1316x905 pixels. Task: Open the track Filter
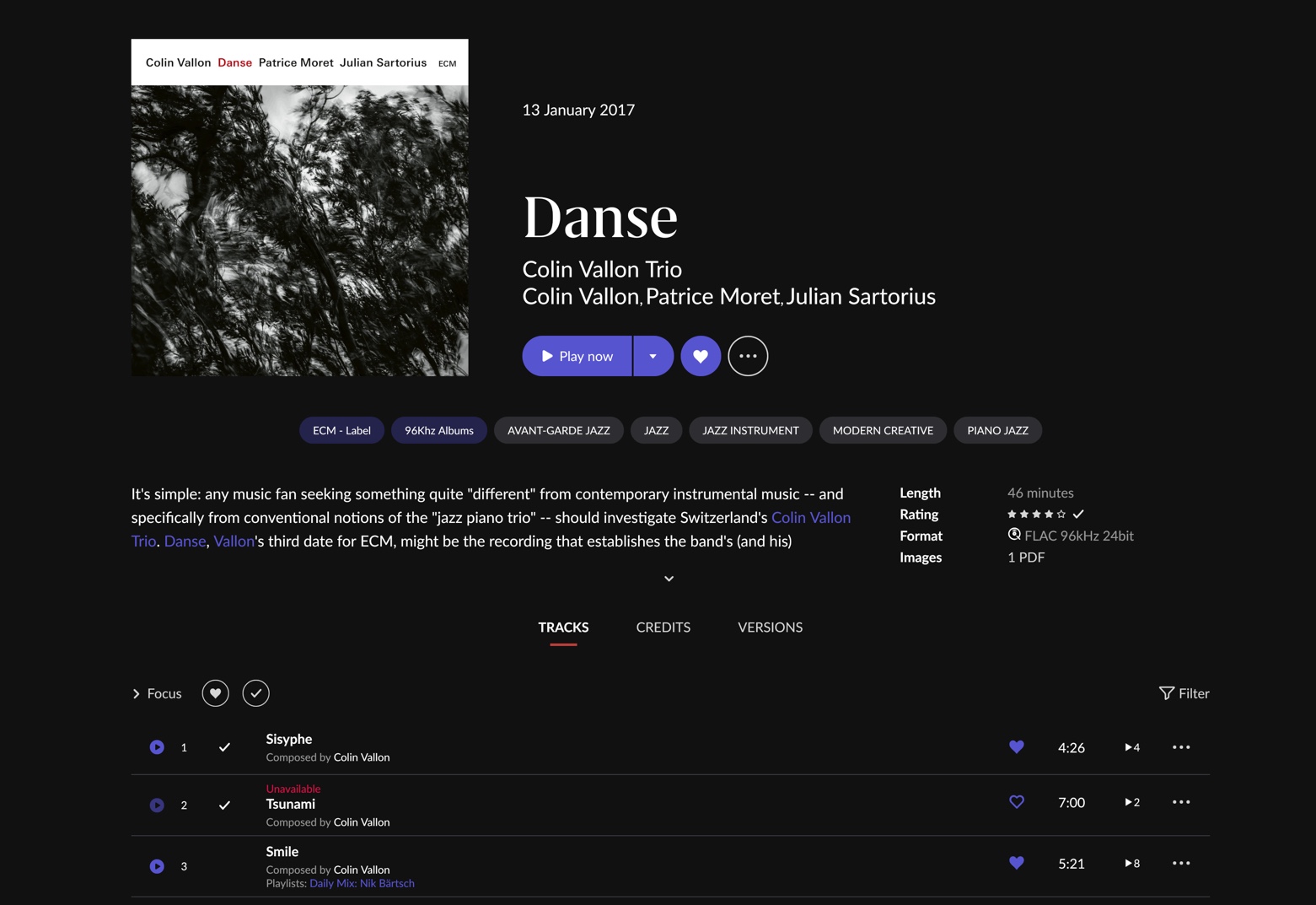1184,693
